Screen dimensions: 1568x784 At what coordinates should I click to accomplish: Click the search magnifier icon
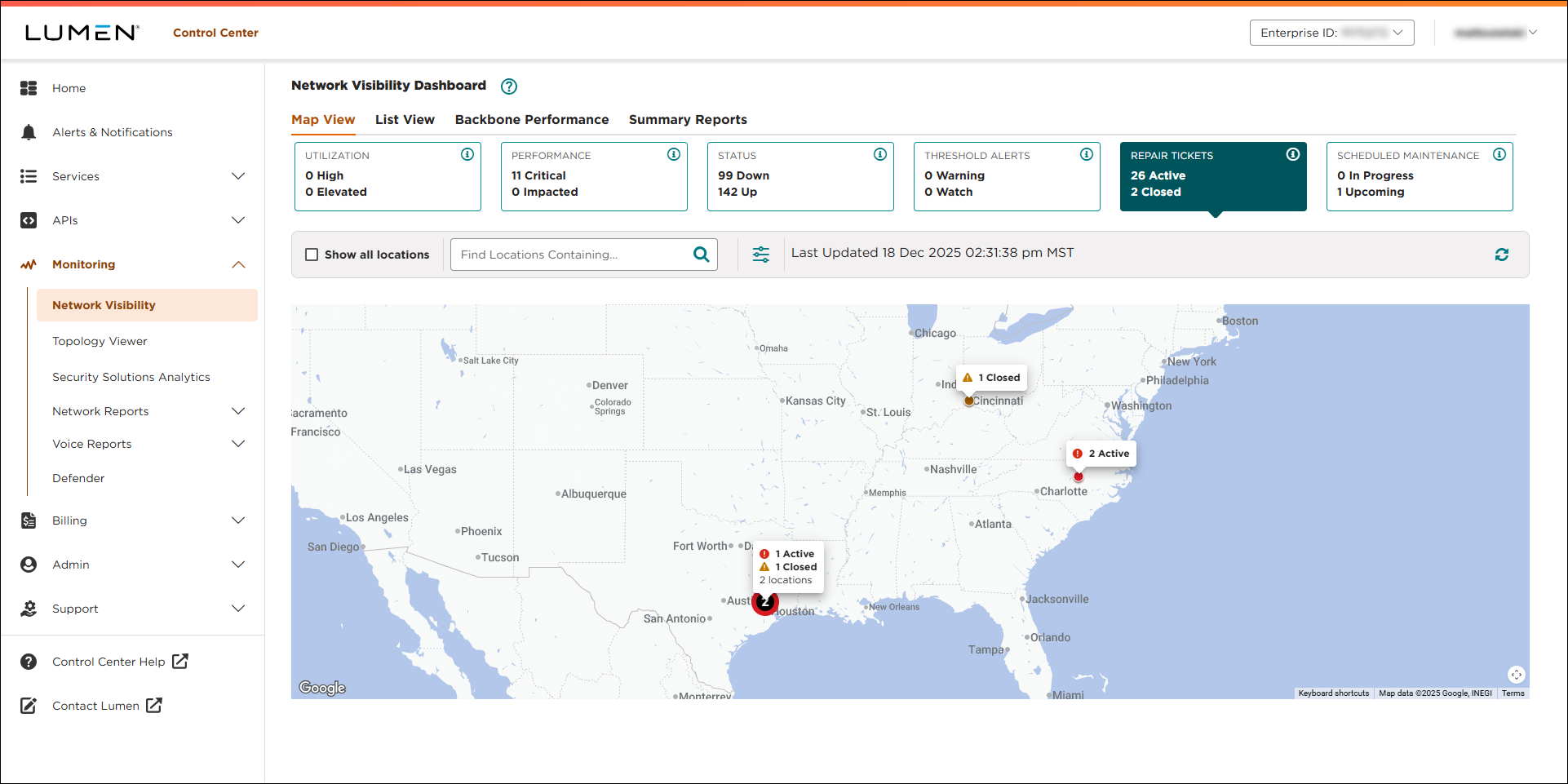point(701,255)
